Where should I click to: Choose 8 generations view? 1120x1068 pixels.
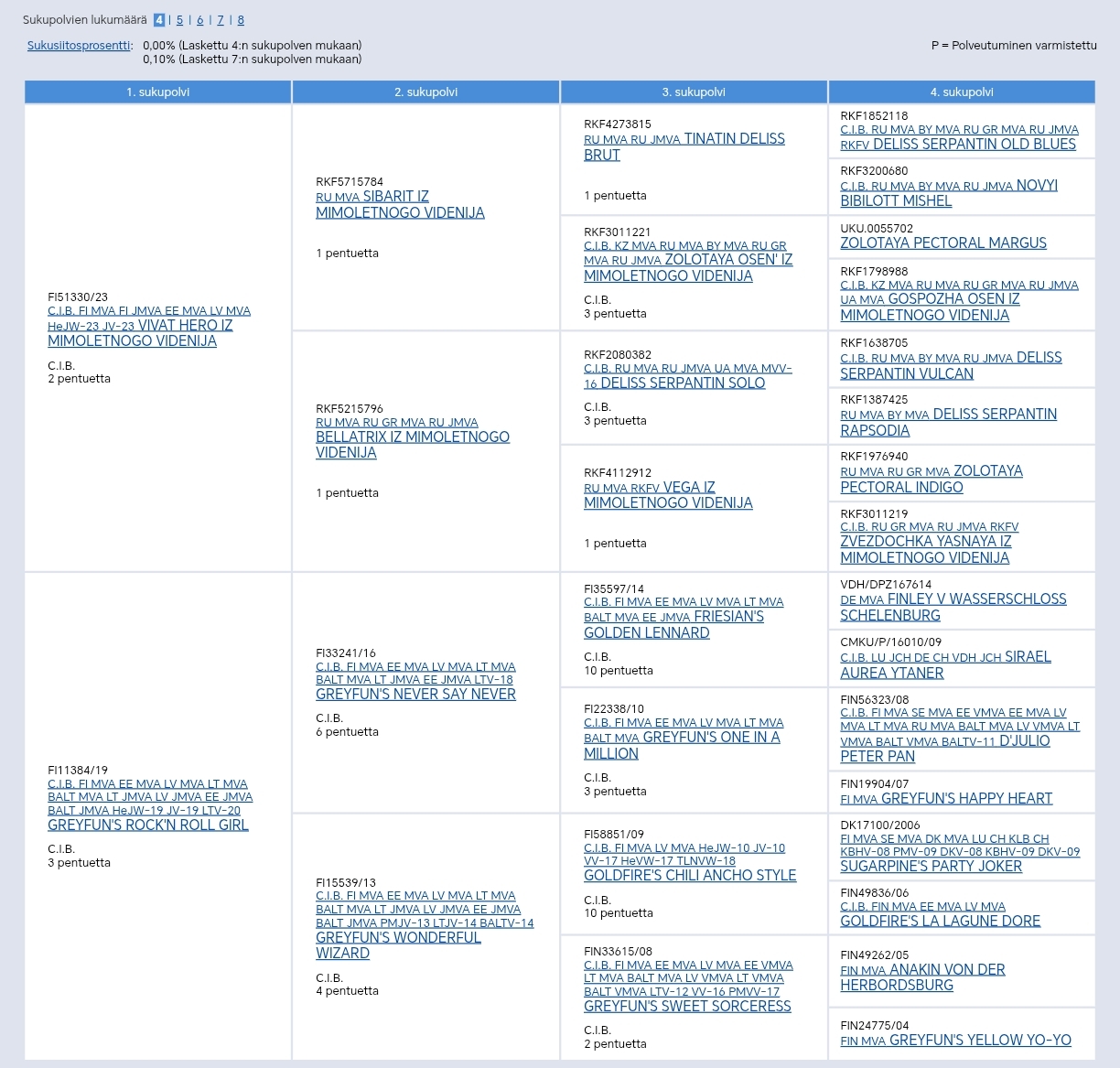(x=241, y=20)
